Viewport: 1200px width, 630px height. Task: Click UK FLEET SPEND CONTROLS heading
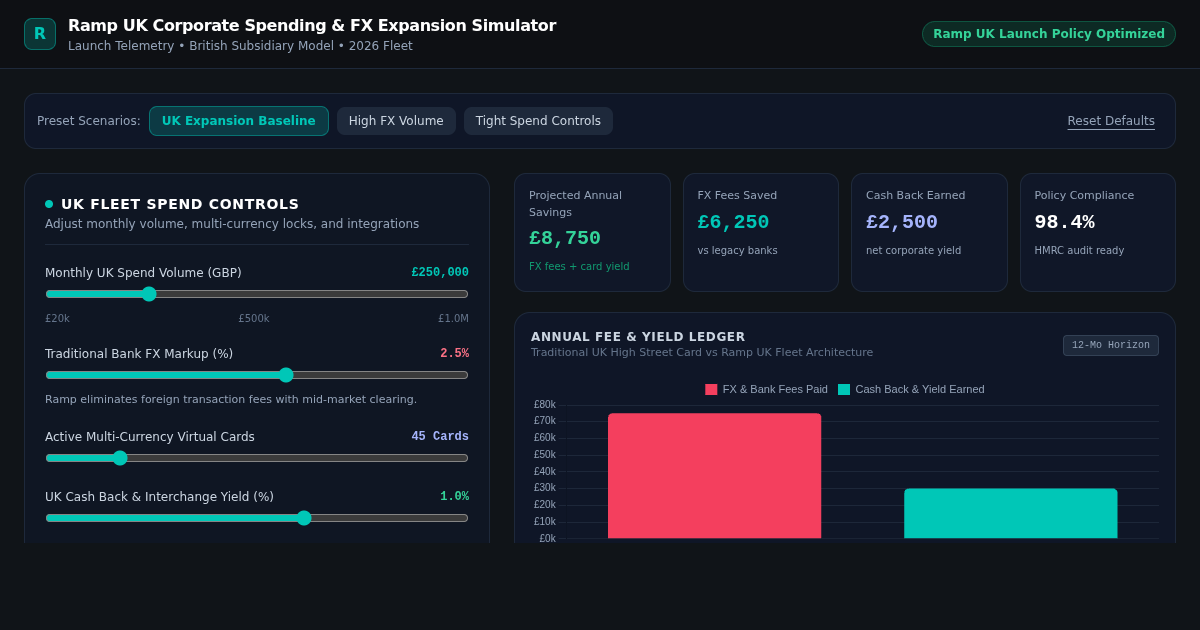pyautogui.click(x=180, y=204)
